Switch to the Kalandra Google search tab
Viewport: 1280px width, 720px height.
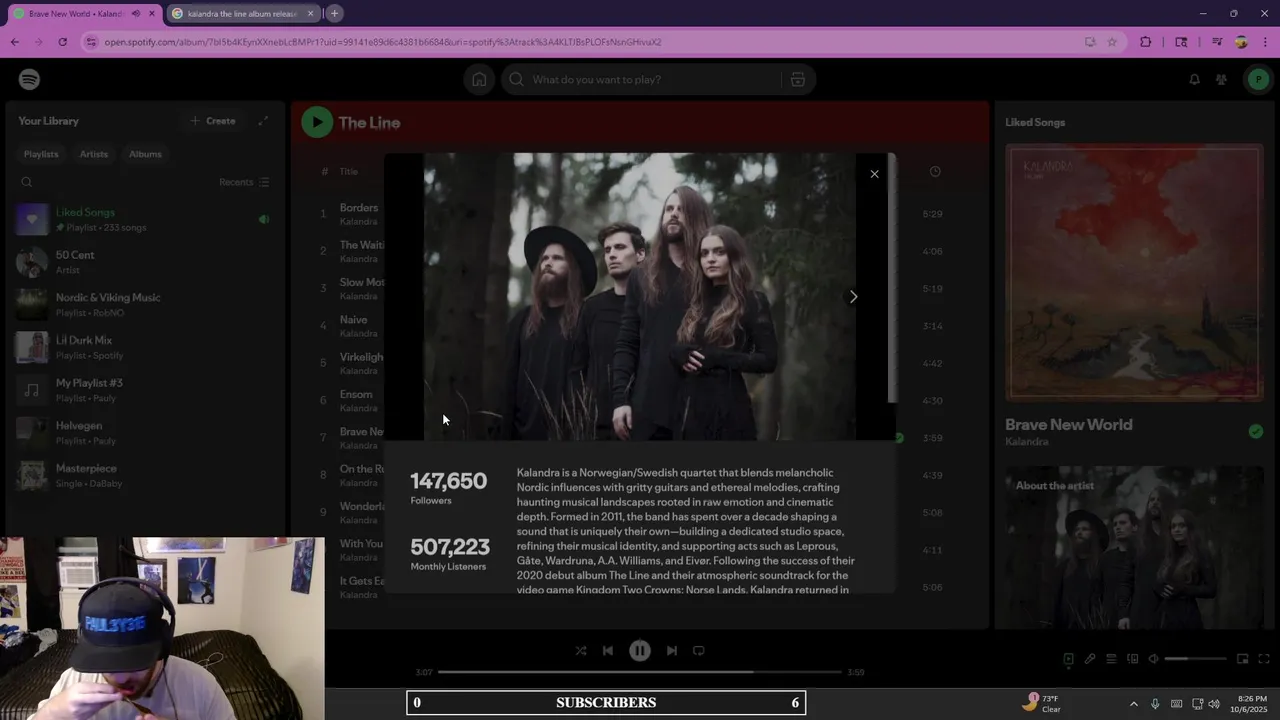point(243,14)
